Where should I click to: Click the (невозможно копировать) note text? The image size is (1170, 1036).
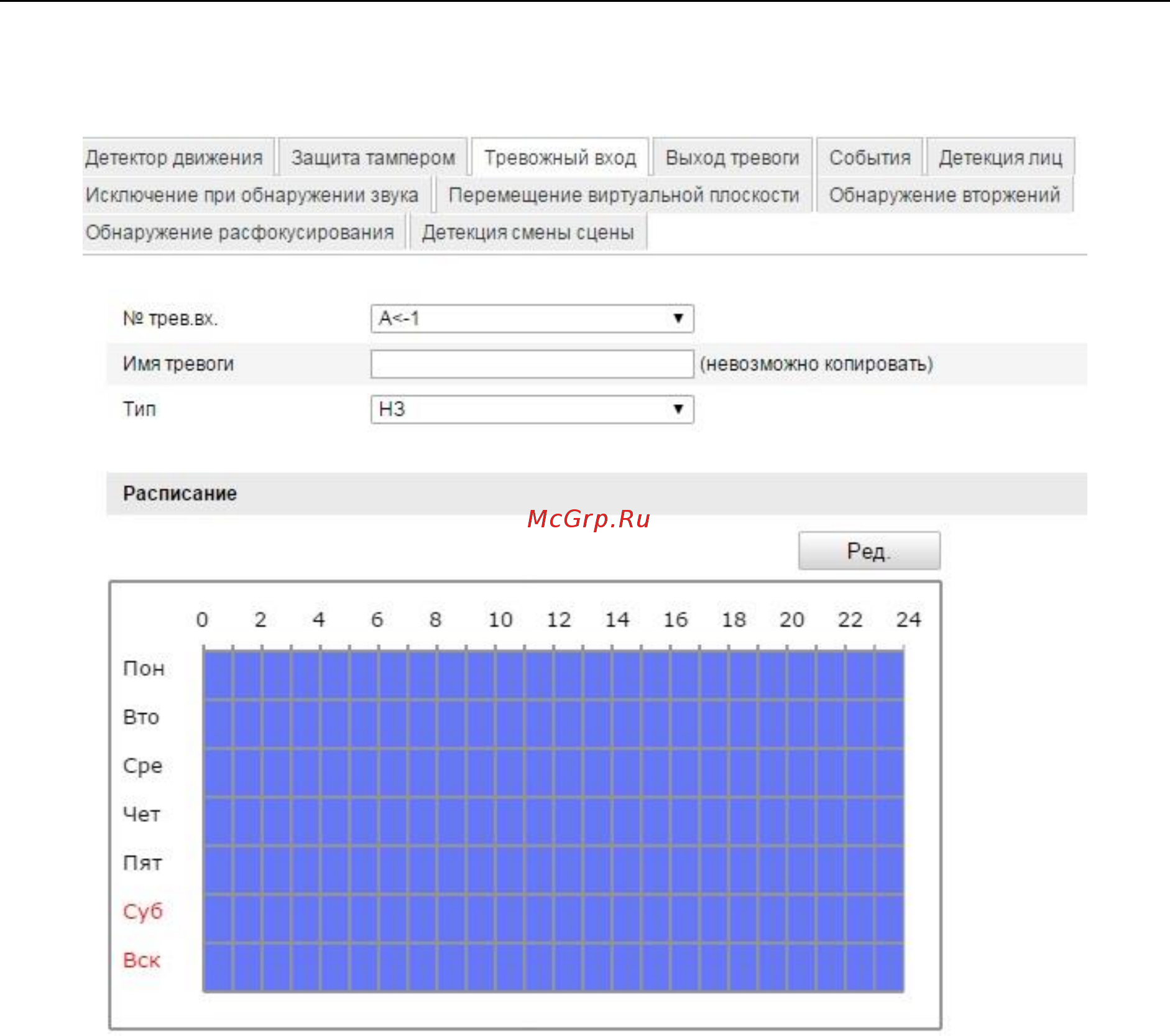[816, 364]
